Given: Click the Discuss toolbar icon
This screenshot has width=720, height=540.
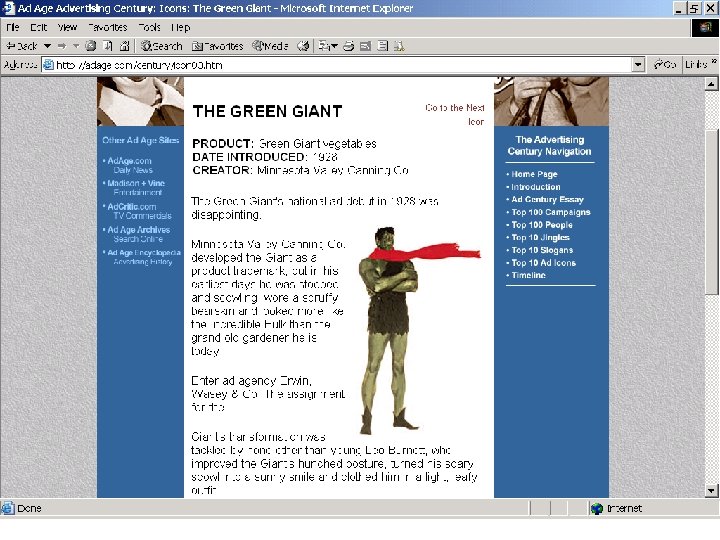Looking at the screenshot, I should (382, 46).
